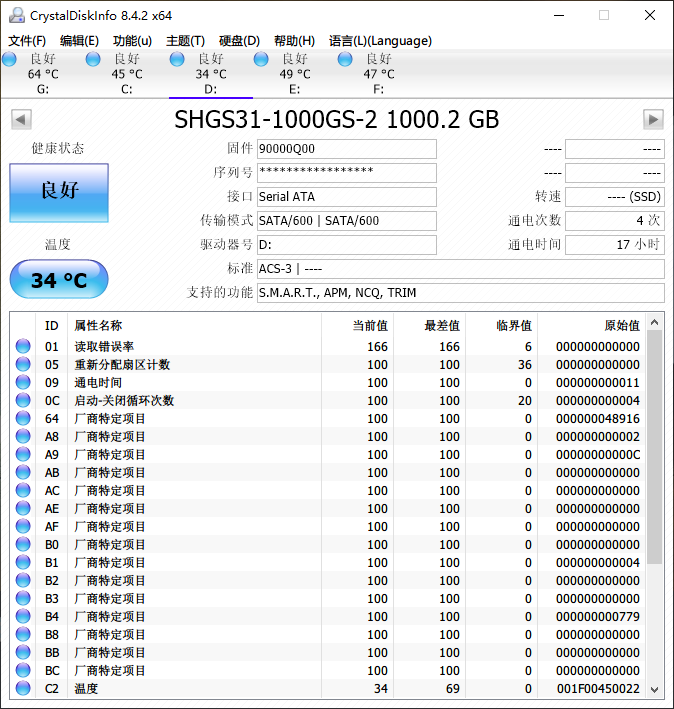Click raw value 000000048916
674x709 pixels.
(x=598, y=419)
